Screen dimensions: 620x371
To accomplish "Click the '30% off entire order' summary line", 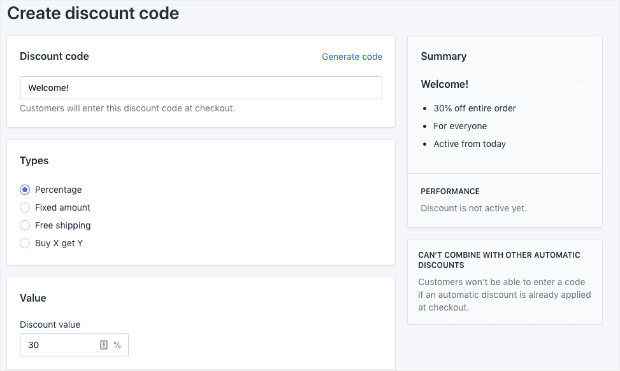I will point(474,108).
